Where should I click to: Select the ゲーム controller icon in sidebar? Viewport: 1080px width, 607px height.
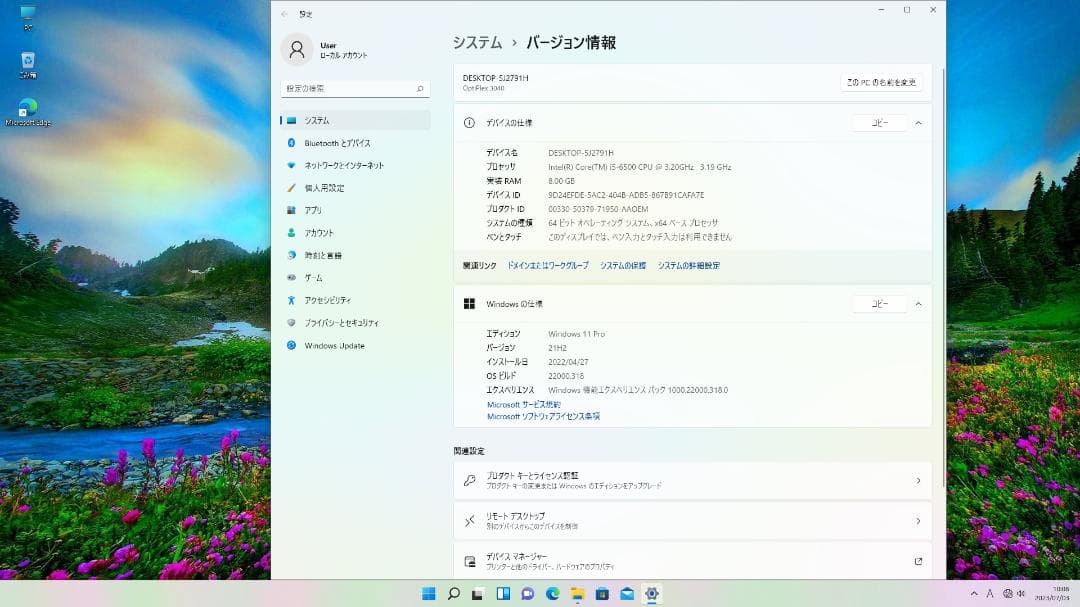point(289,278)
